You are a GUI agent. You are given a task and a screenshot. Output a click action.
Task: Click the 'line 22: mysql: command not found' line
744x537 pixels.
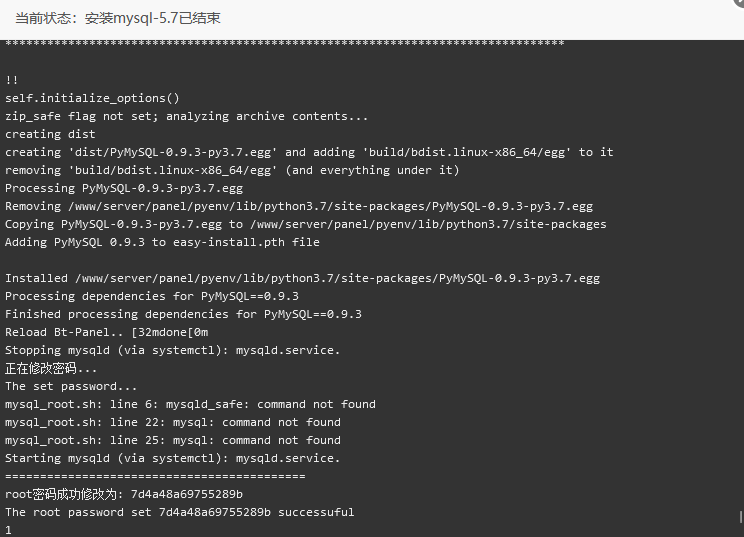[173, 422]
